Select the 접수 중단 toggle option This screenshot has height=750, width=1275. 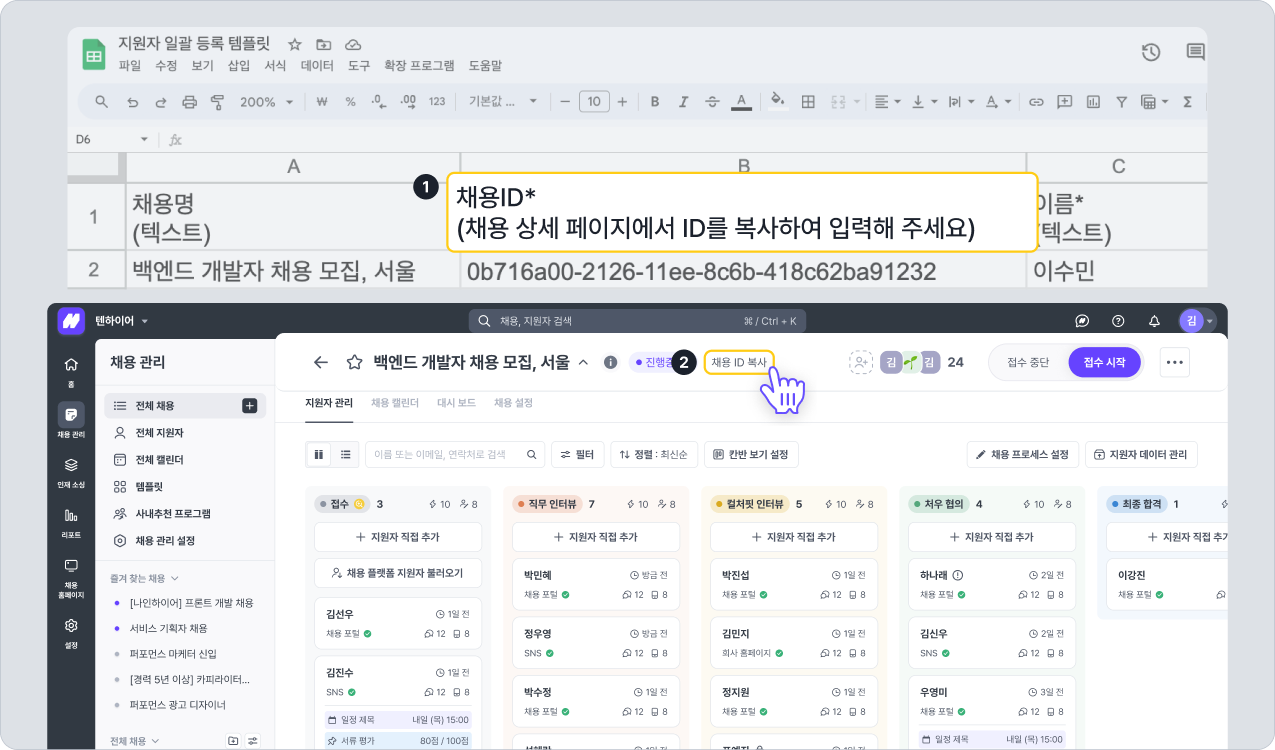tap(1028, 362)
